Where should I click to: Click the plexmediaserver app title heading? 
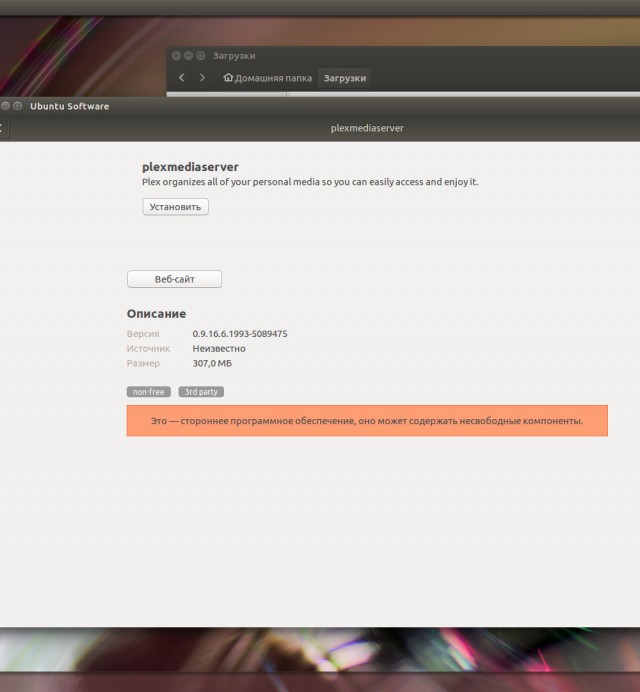190,167
